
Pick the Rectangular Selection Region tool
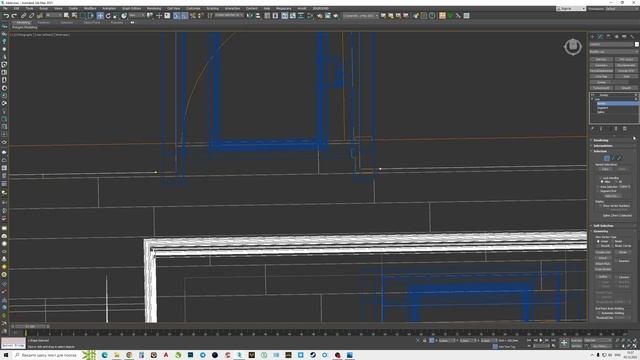(x=83, y=16)
